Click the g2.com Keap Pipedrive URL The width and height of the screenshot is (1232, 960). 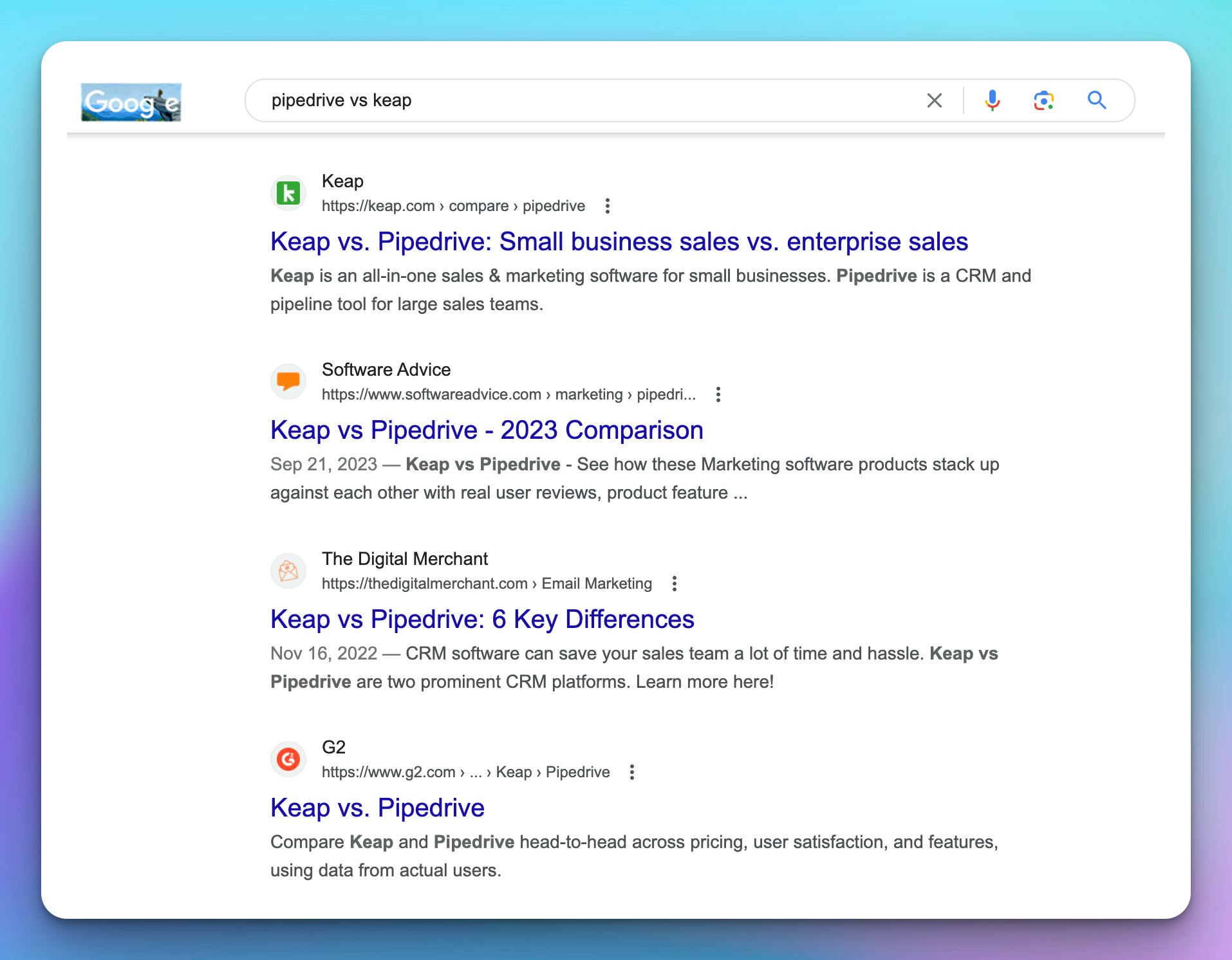(465, 772)
